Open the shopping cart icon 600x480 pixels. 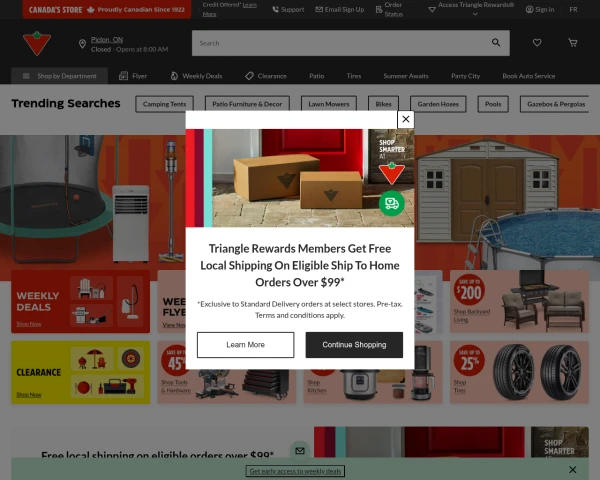572,42
